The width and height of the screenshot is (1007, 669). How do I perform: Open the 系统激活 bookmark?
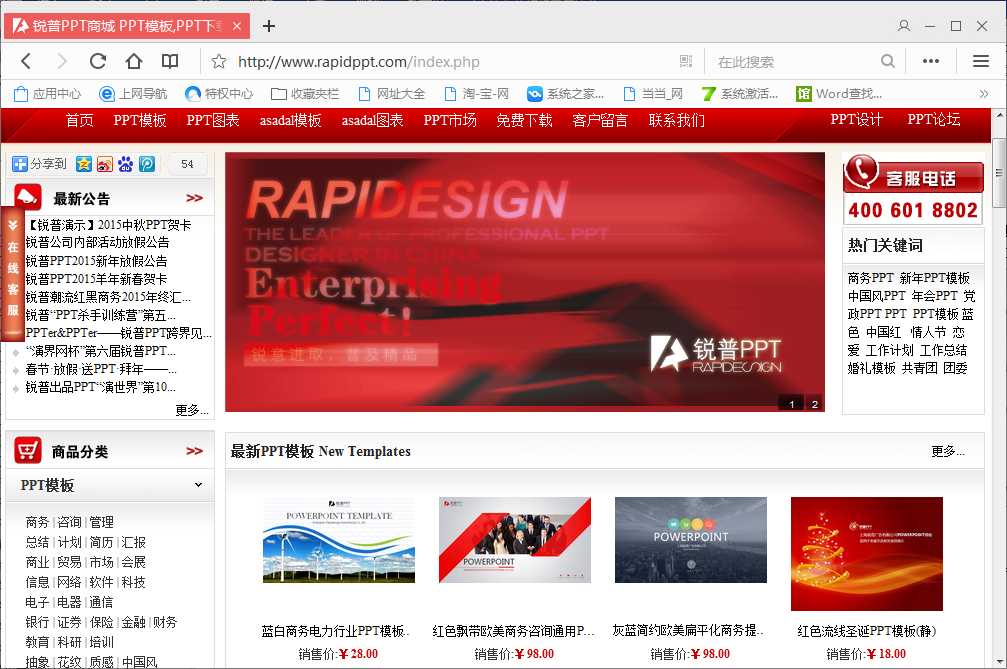(739, 94)
